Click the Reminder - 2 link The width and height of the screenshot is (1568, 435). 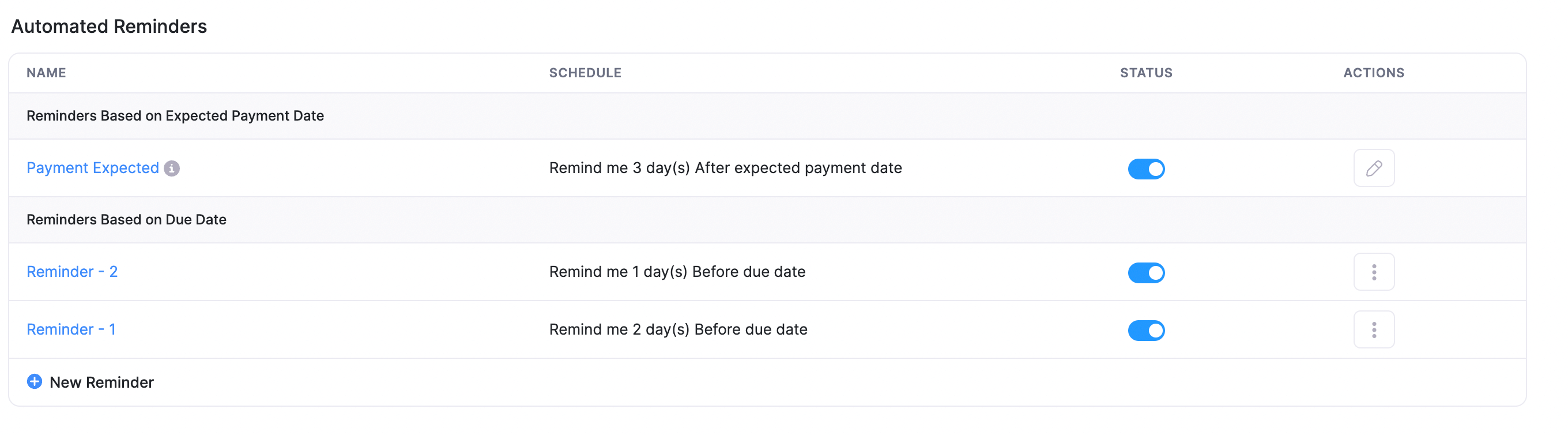coord(71,272)
